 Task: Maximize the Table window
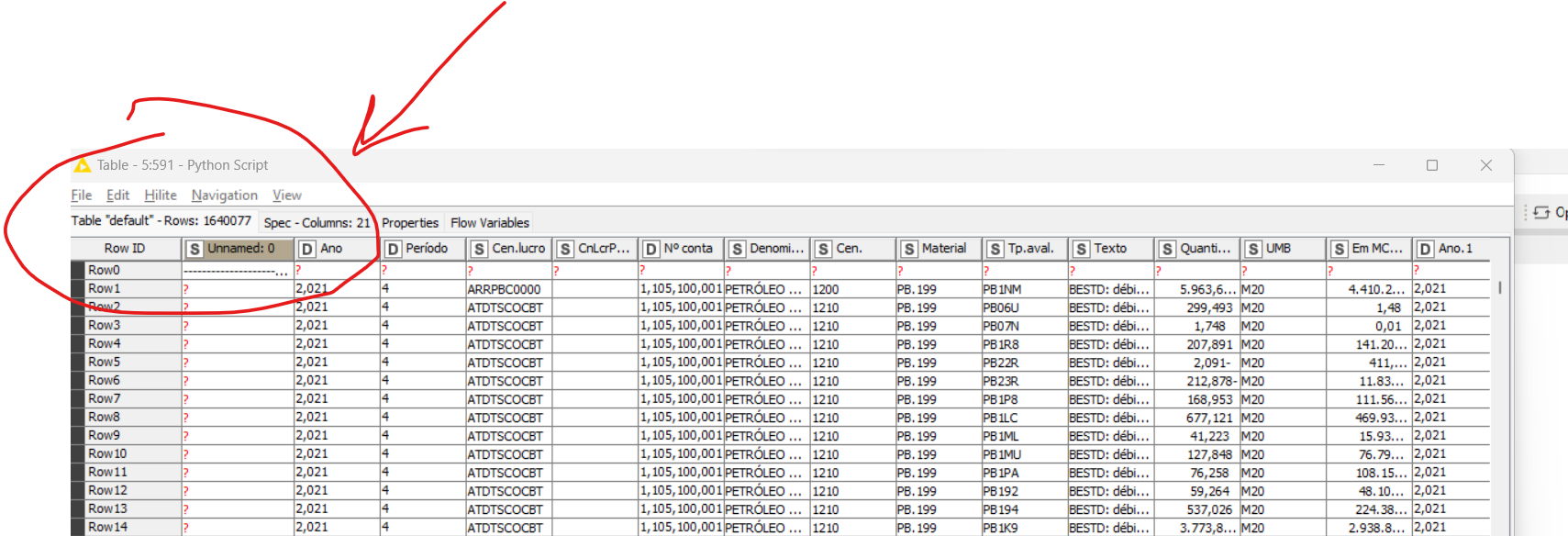1431,165
